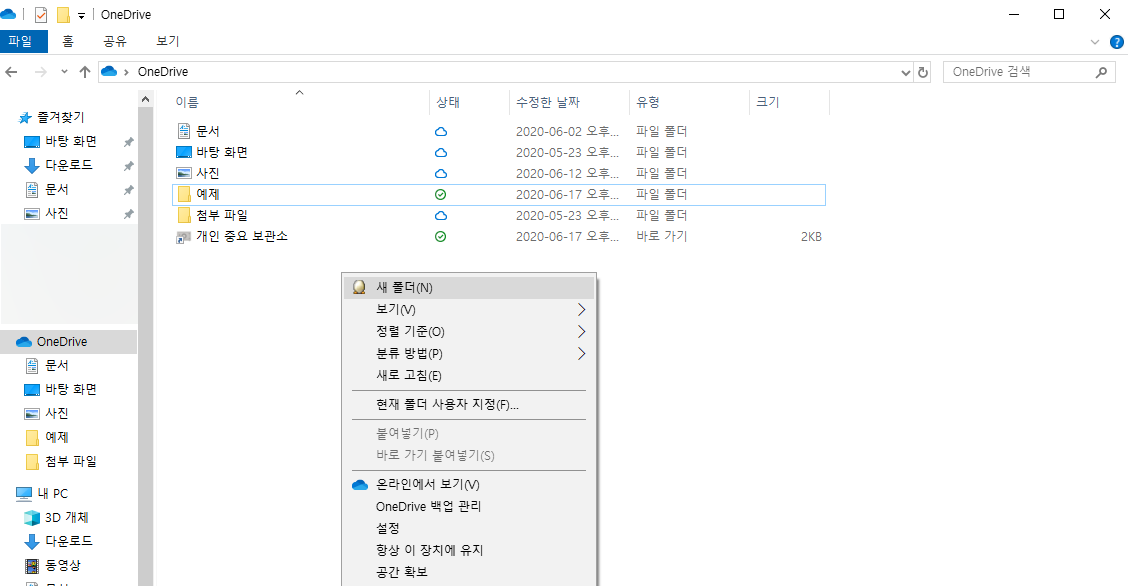Viewport: 1142px width, 586px height.
Task: Choose 설정 in context menu
Action: coord(468,528)
